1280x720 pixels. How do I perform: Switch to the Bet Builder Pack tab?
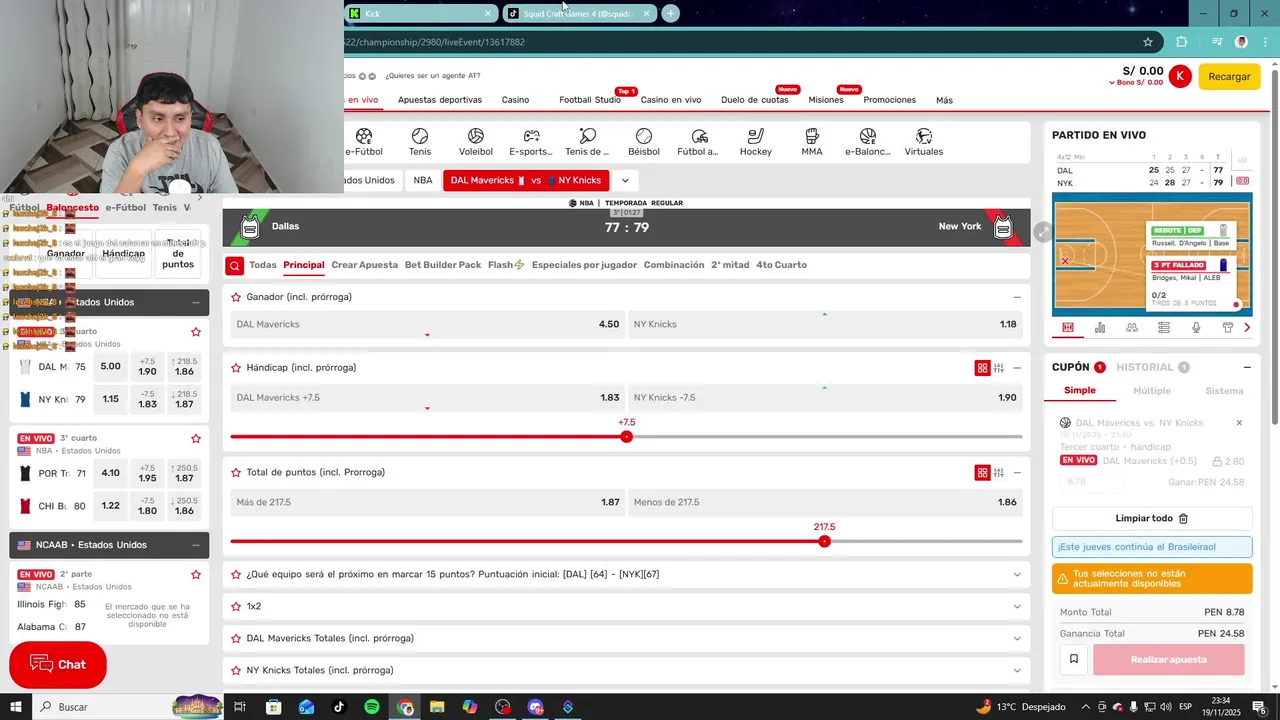tap(443, 265)
